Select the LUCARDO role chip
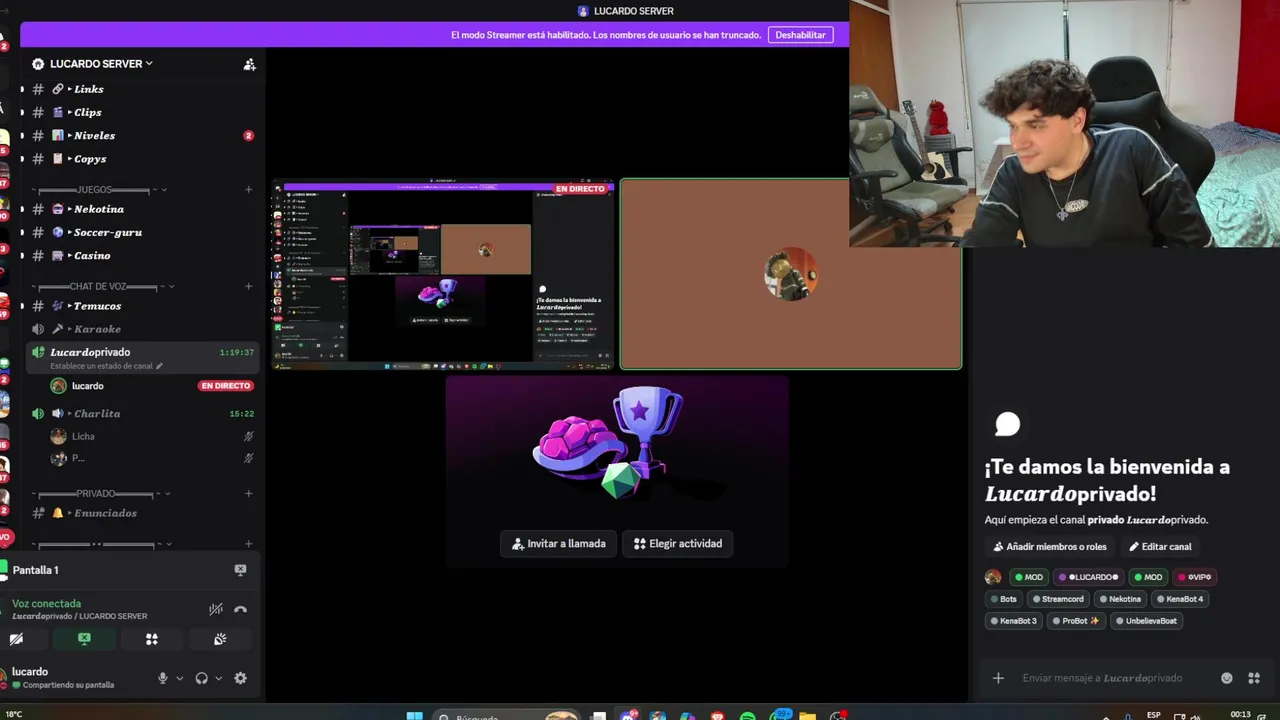 click(1088, 577)
